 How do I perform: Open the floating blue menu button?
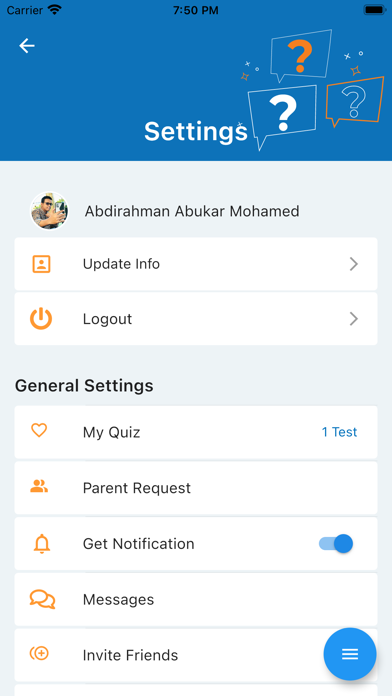[350, 654]
